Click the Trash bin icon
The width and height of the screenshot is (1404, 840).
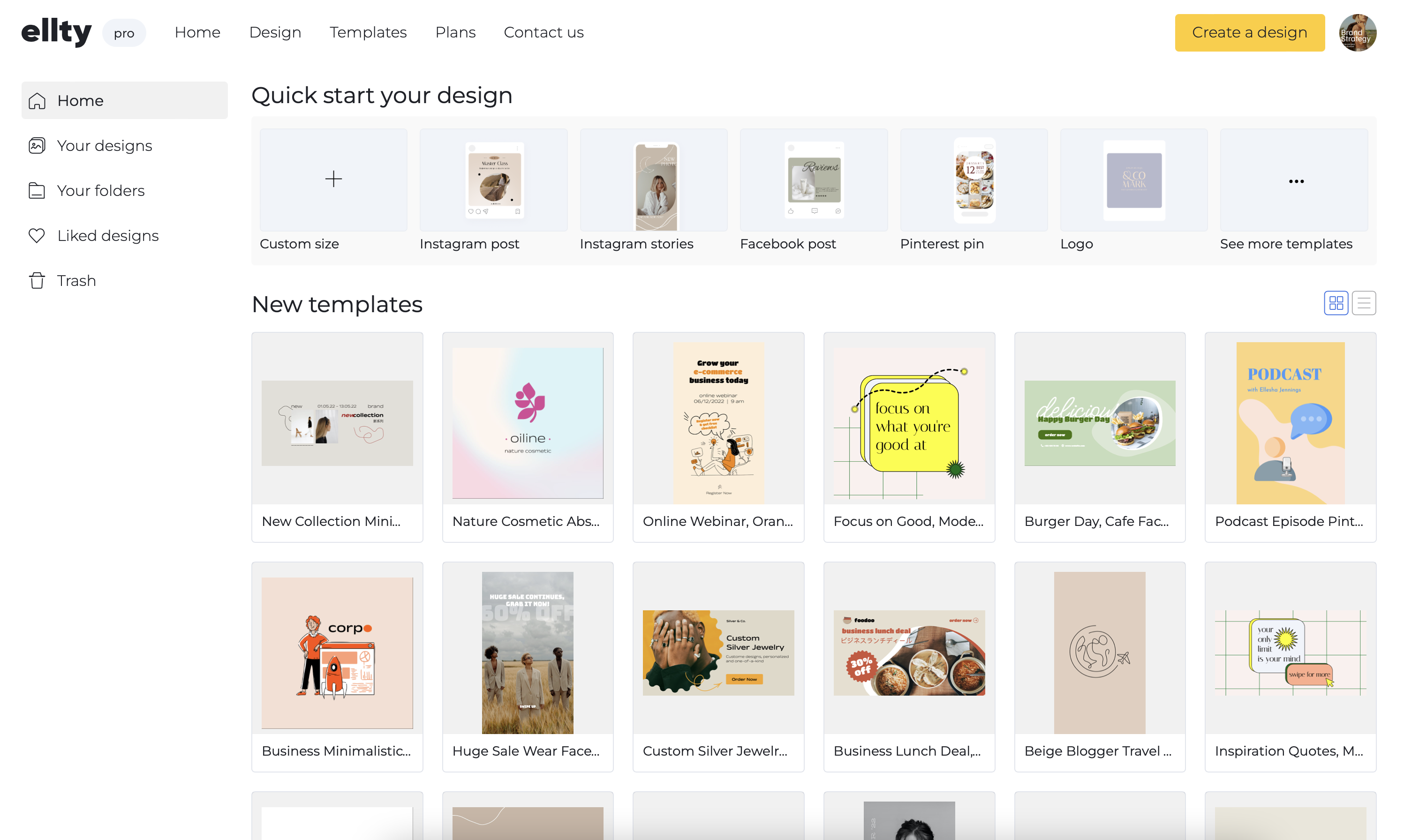tap(37, 281)
